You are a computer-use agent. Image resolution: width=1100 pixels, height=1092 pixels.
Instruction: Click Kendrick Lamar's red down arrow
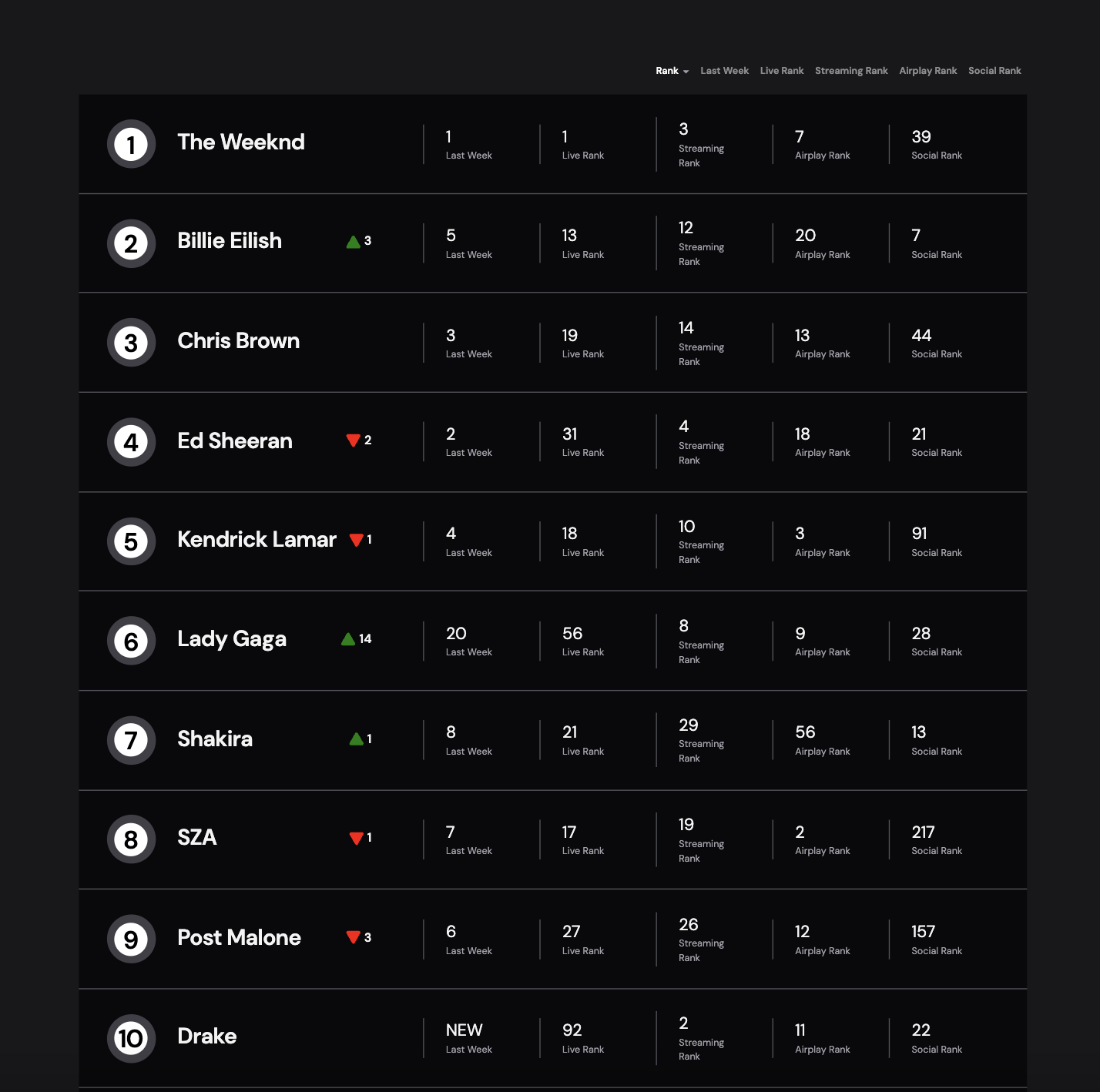pos(357,540)
